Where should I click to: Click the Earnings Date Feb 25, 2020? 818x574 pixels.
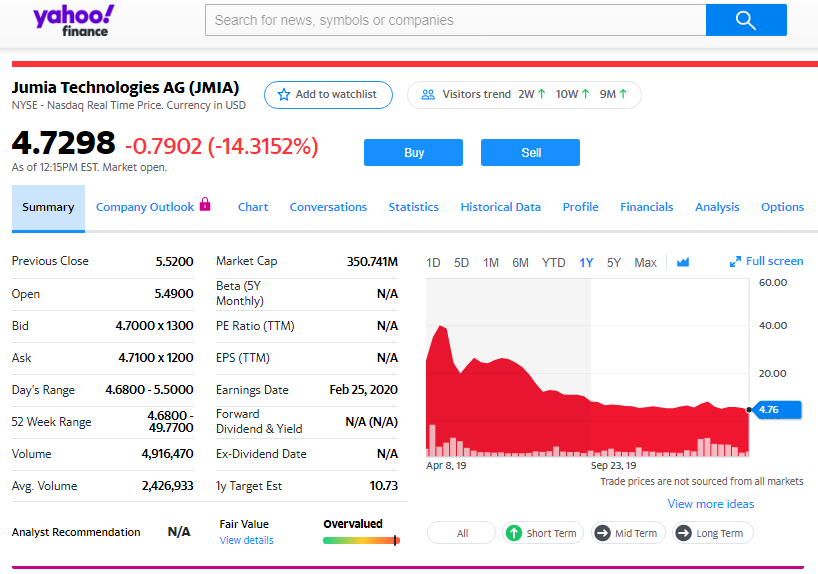click(364, 389)
